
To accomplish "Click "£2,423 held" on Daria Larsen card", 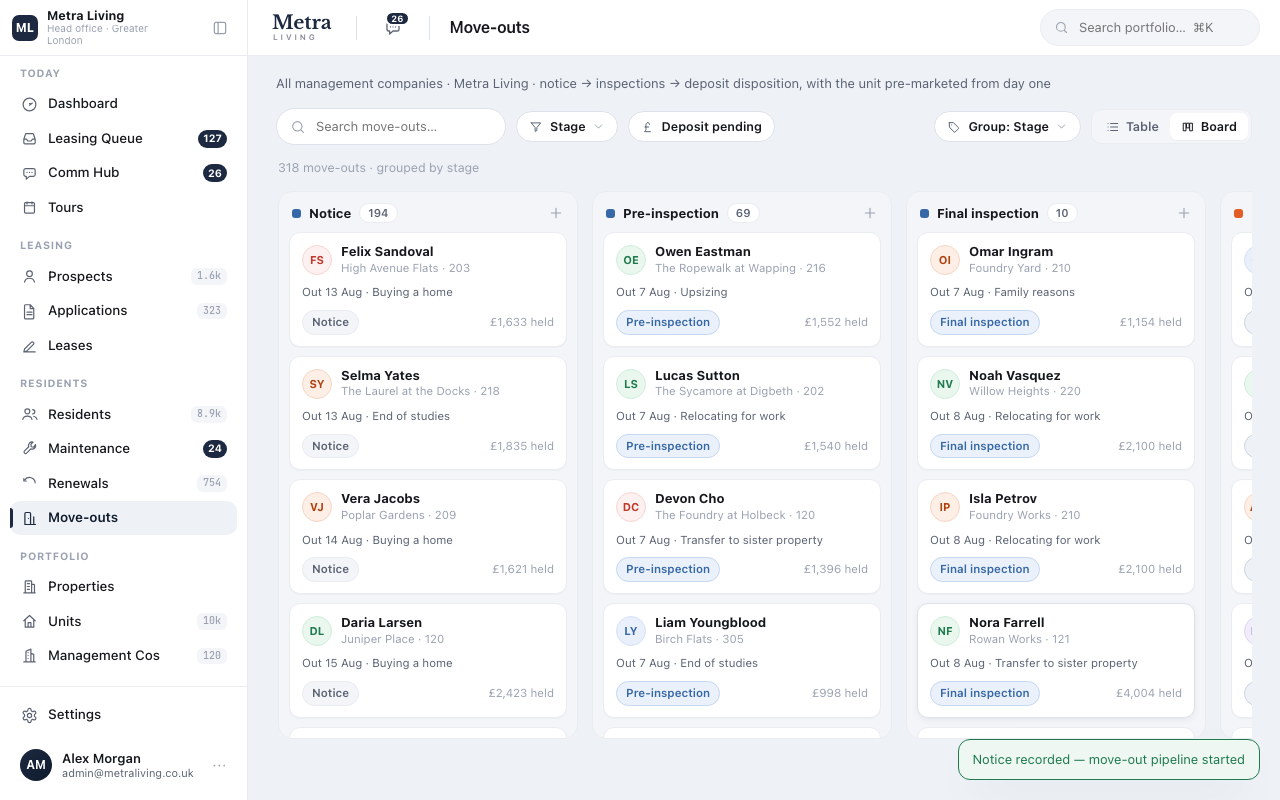I will (x=521, y=693).
